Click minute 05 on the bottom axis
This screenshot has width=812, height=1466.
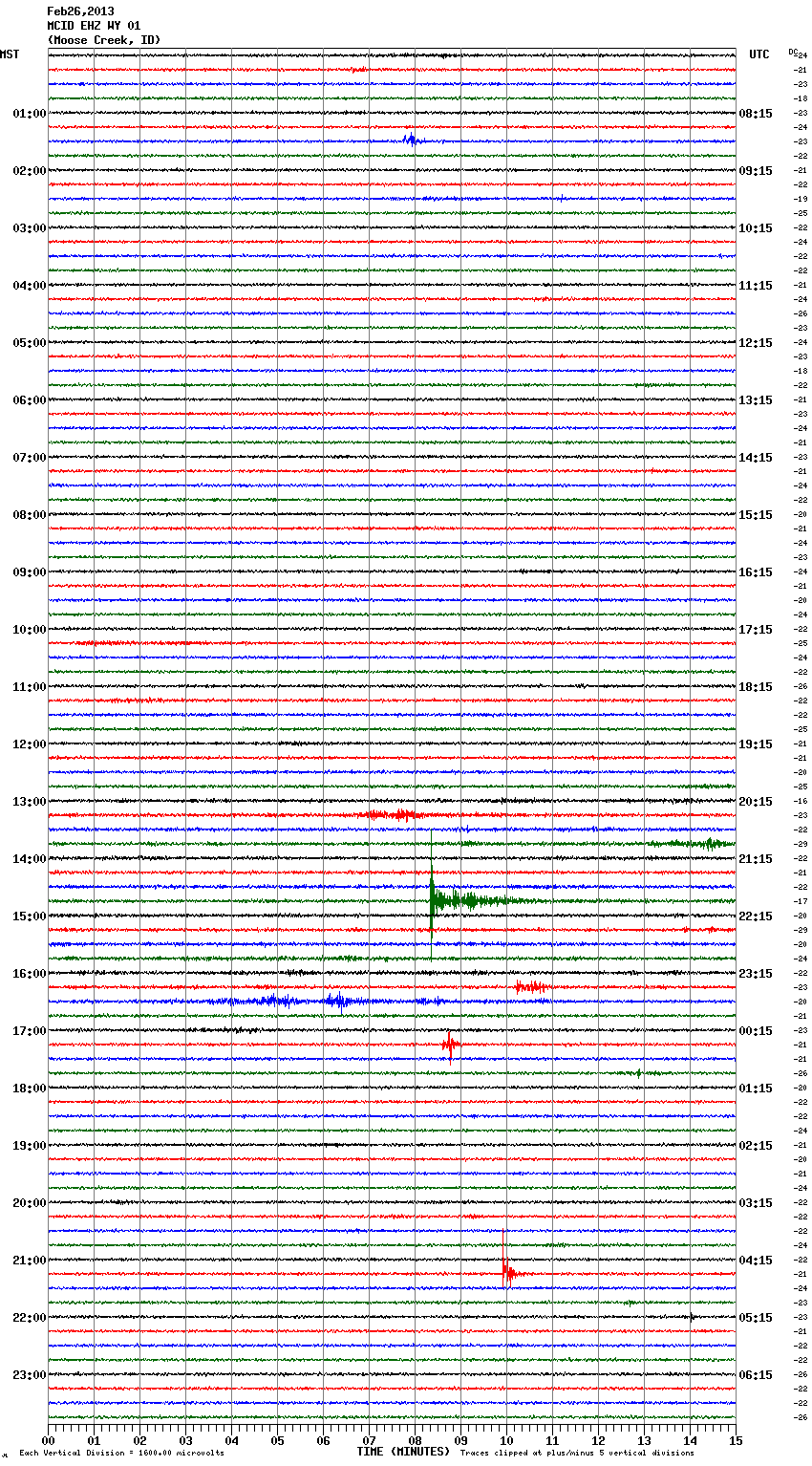(277, 1440)
